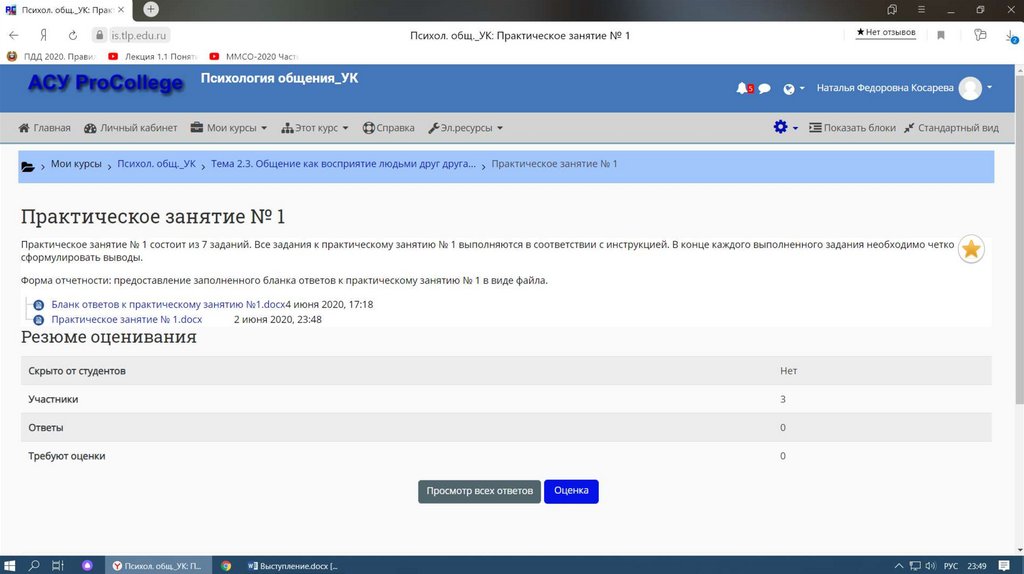
Task: Click Просмотр всех ответов button
Action: point(479,491)
